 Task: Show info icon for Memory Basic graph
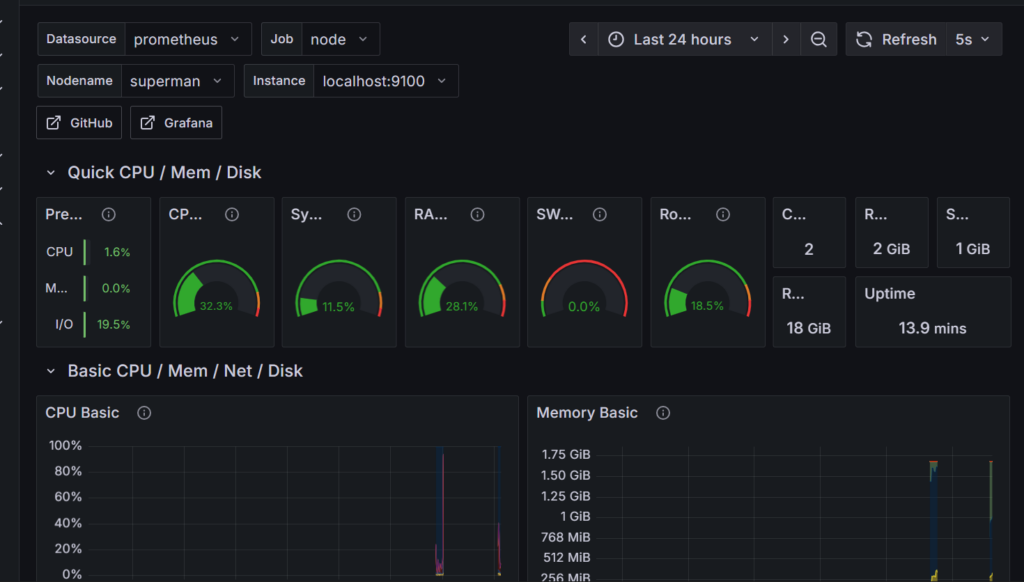click(663, 413)
